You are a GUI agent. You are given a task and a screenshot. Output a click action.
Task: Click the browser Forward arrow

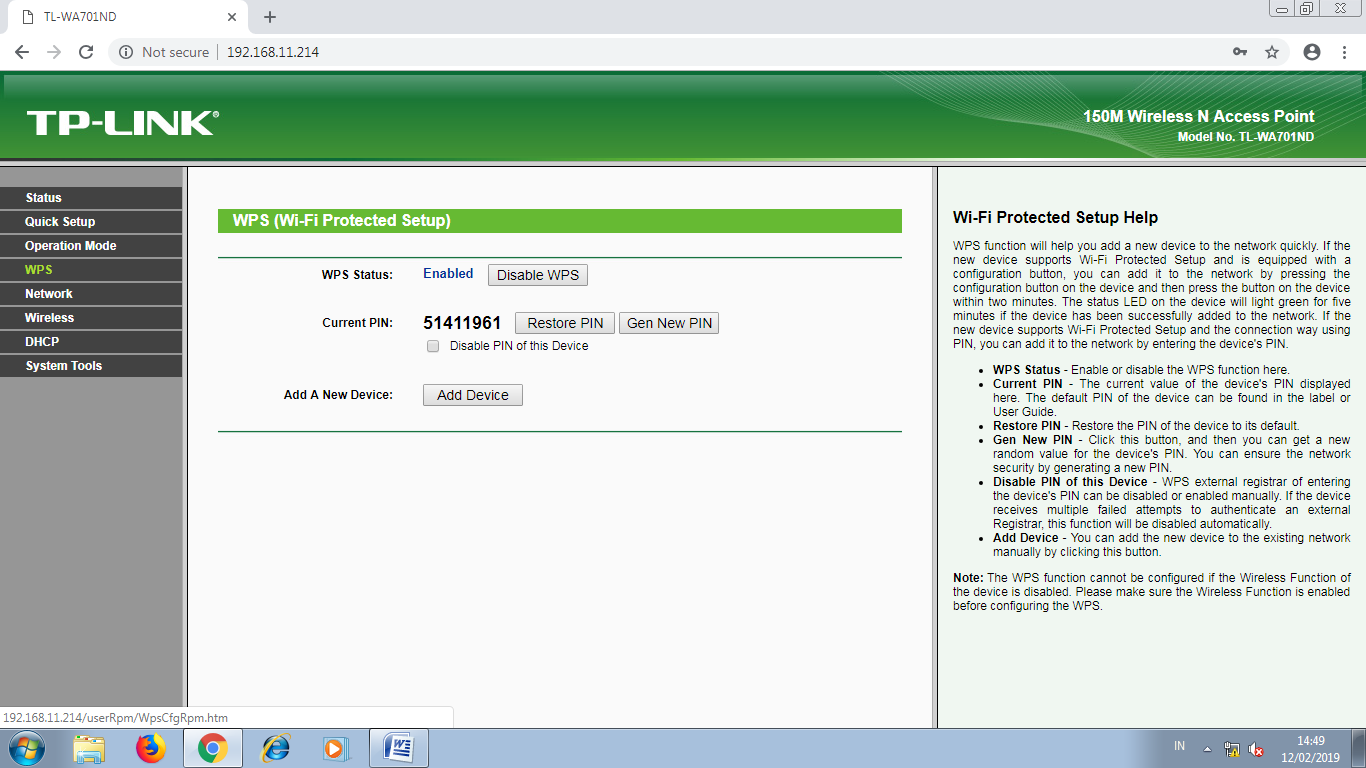tap(54, 52)
